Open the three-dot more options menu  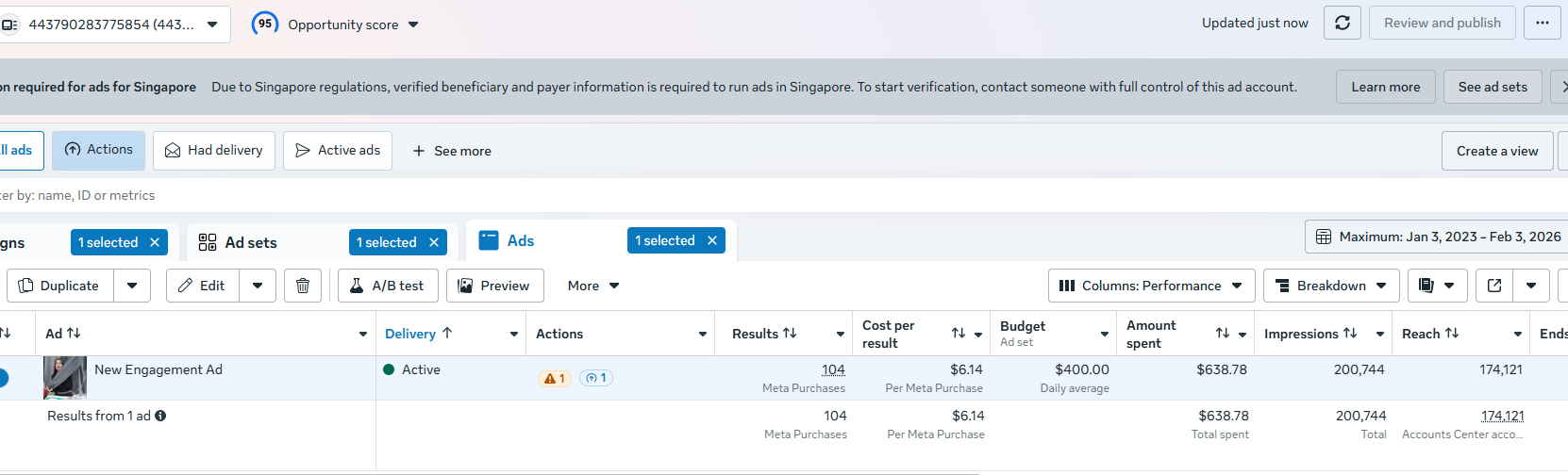point(1543,23)
